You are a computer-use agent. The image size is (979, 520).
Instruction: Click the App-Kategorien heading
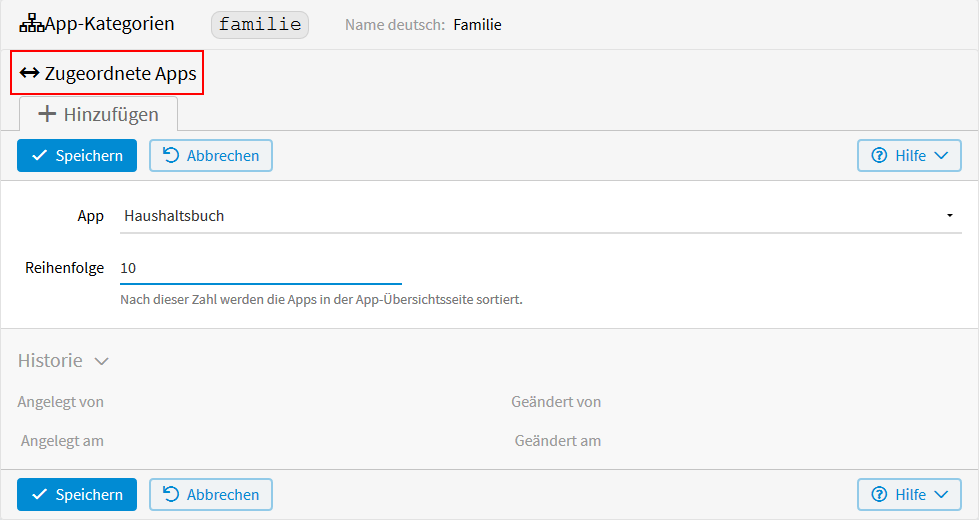109,24
